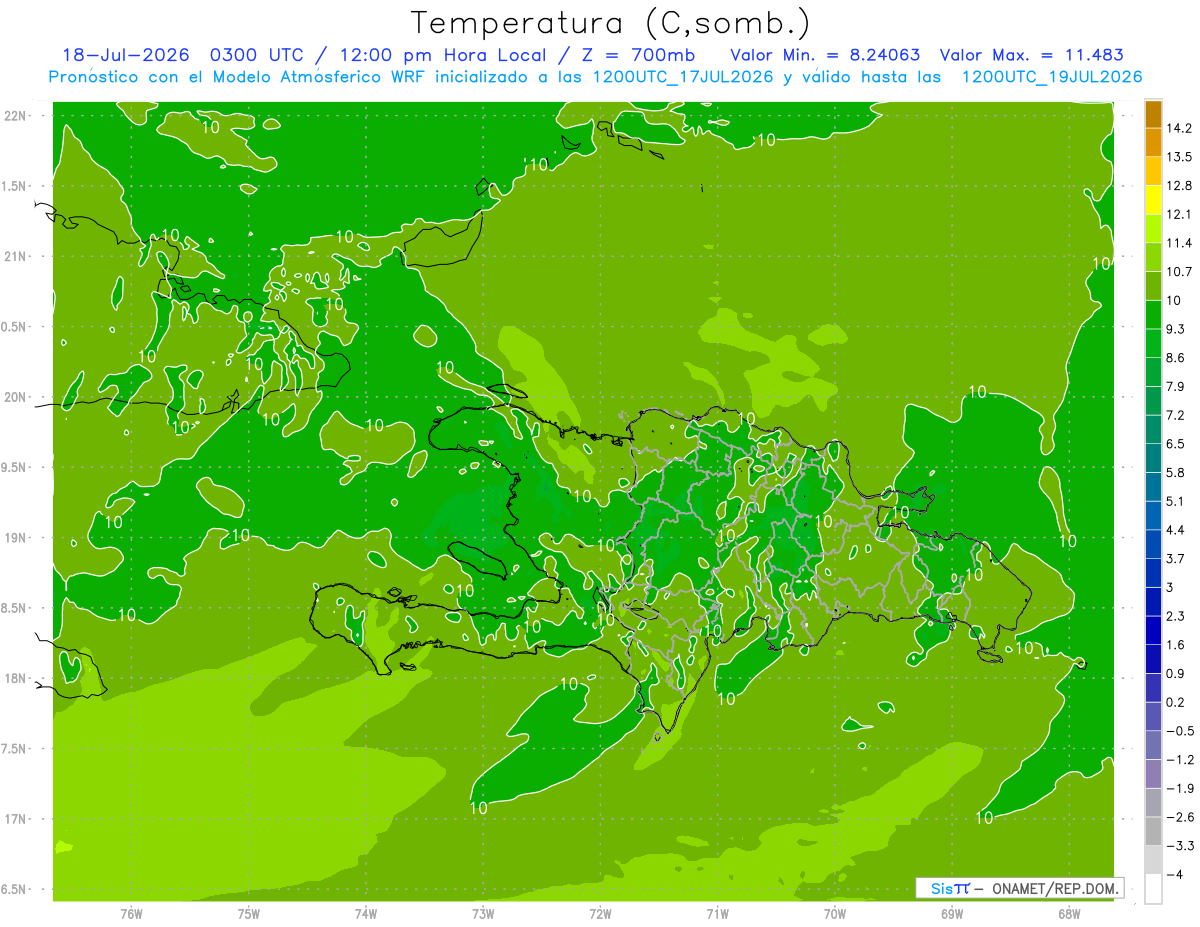Click the 21N latitude axis label

coord(16,256)
